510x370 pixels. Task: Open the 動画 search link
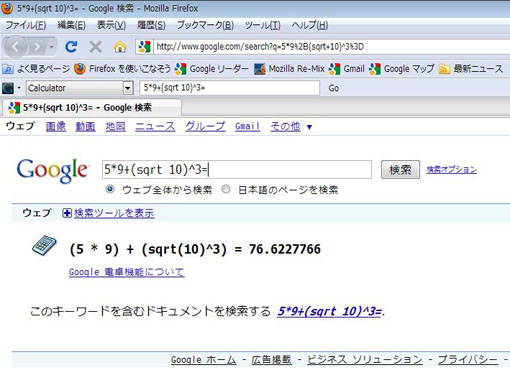pyautogui.click(x=85, y=126)
